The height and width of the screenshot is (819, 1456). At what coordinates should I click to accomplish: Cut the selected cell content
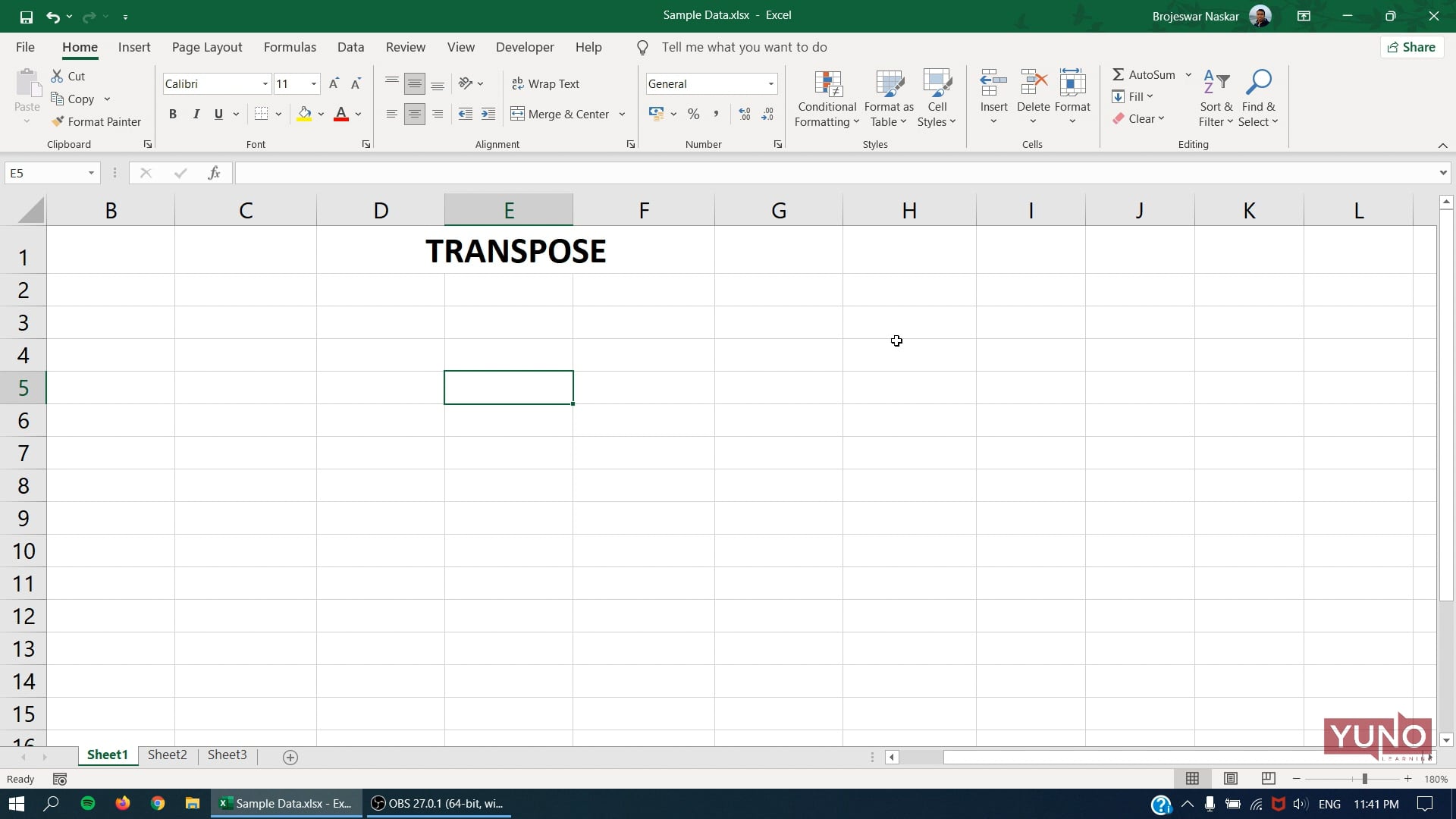(68, 76)
